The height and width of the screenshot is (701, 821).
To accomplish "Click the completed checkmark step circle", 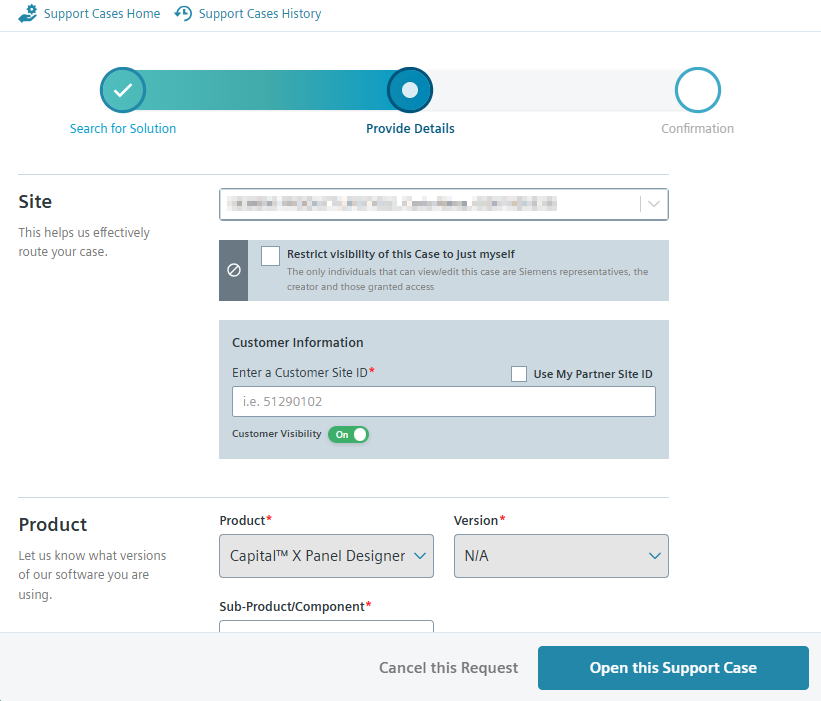I will pos(123,90).
